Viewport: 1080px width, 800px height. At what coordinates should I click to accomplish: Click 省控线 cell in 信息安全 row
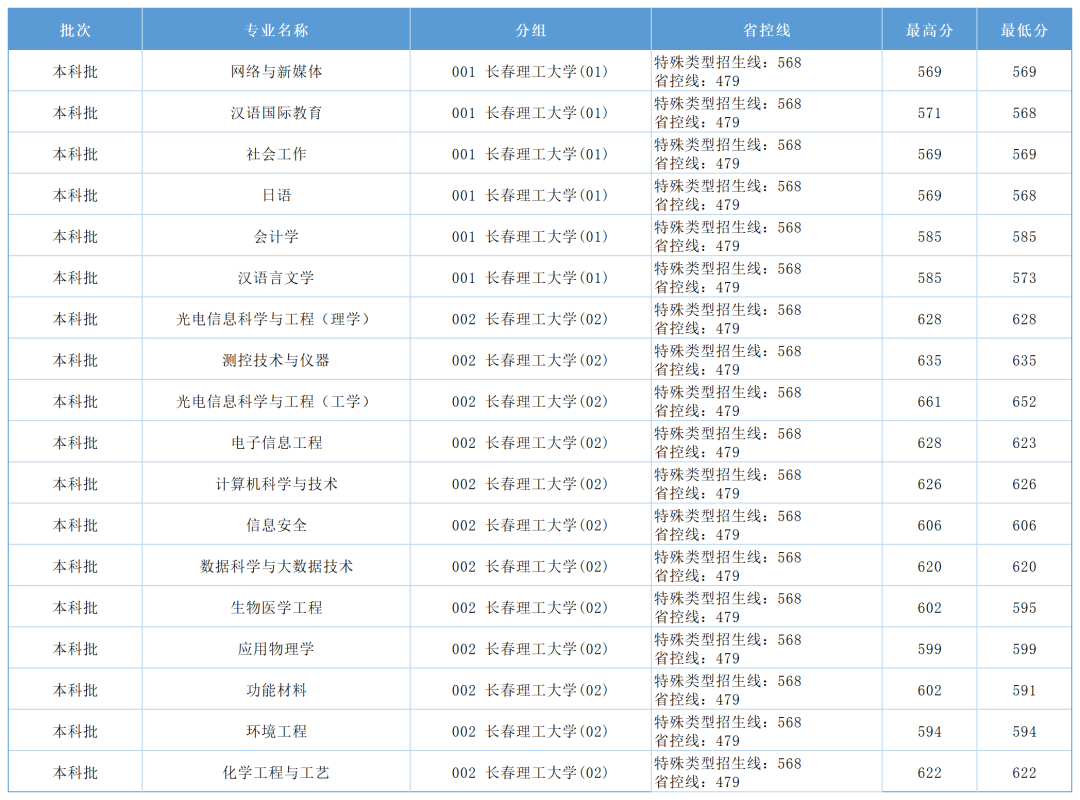click(767, 525)
